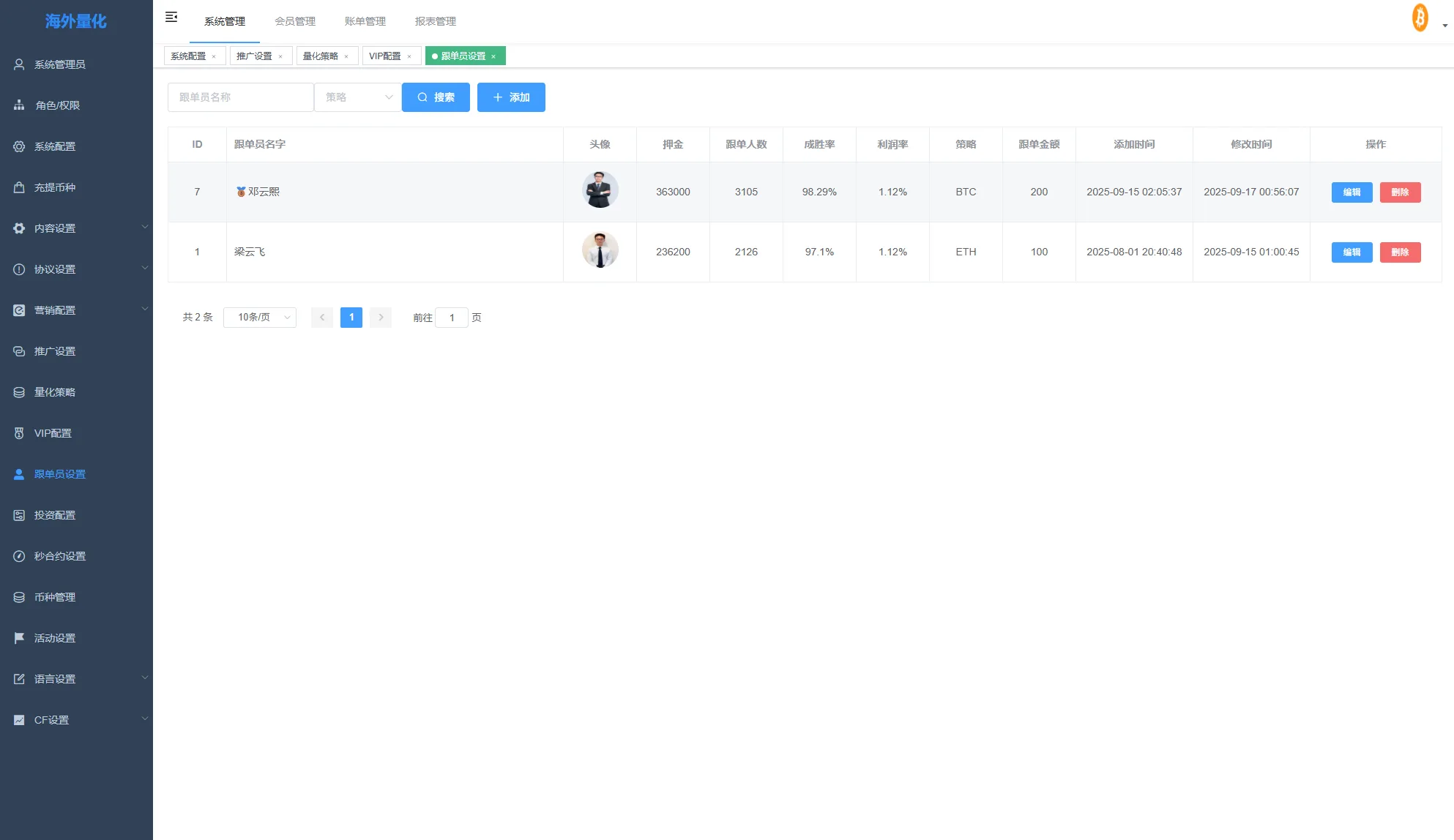Open 活动设置 flag icon

pyautogui.click(x=19, y=638)
